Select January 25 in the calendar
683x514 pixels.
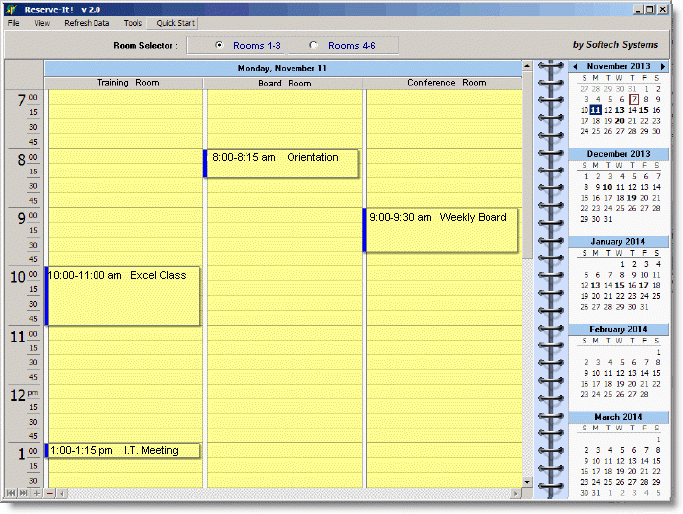click(x=656, y=296)
